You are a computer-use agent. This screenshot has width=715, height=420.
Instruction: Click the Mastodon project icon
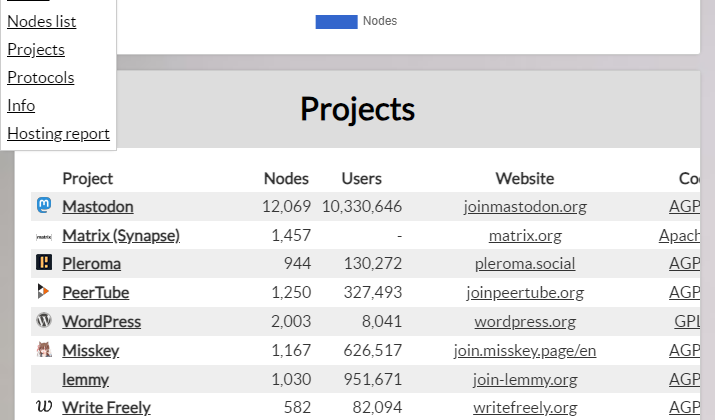(44, 205)
